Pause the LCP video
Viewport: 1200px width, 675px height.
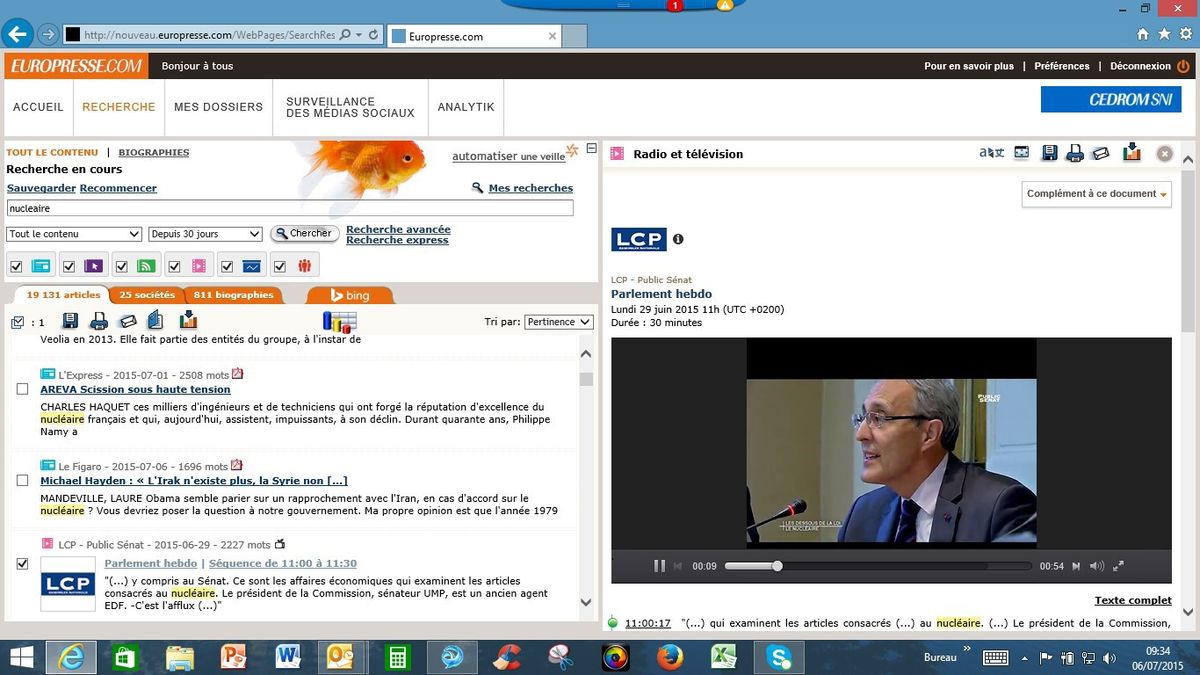point(659,566)
